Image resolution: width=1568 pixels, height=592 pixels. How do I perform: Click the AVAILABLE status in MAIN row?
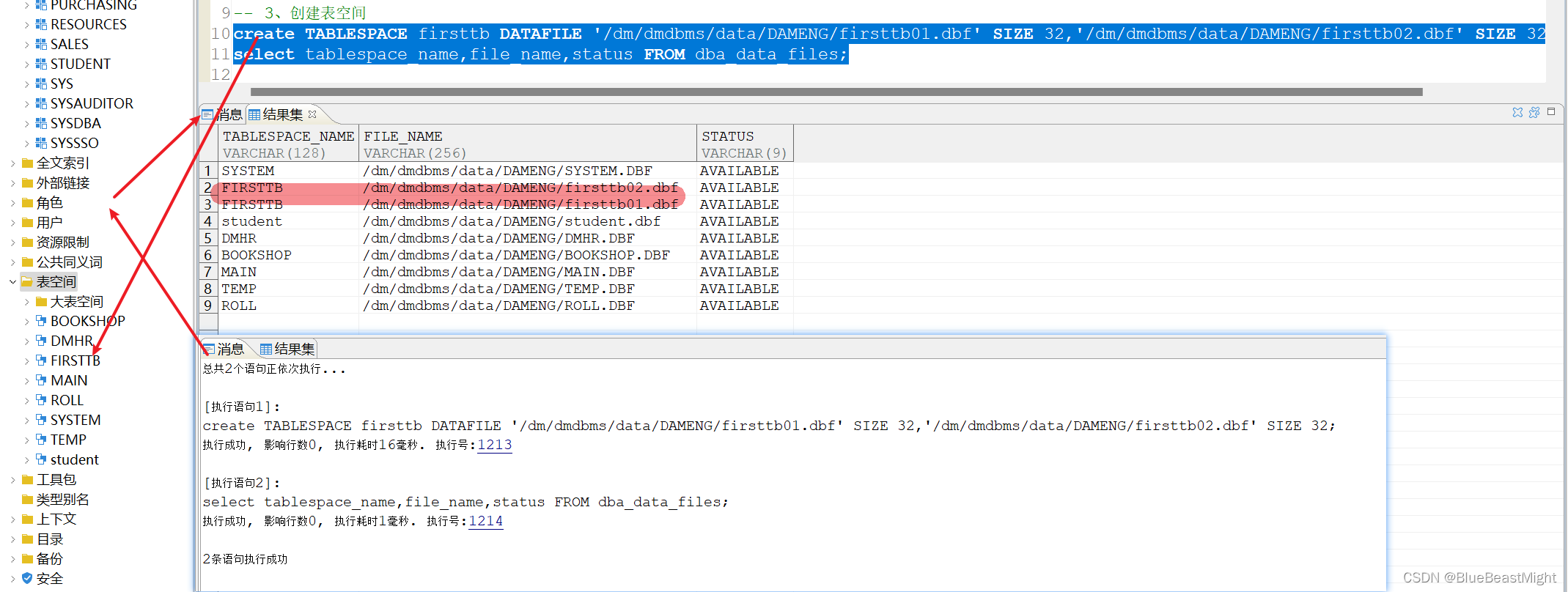tap(745, 272)
